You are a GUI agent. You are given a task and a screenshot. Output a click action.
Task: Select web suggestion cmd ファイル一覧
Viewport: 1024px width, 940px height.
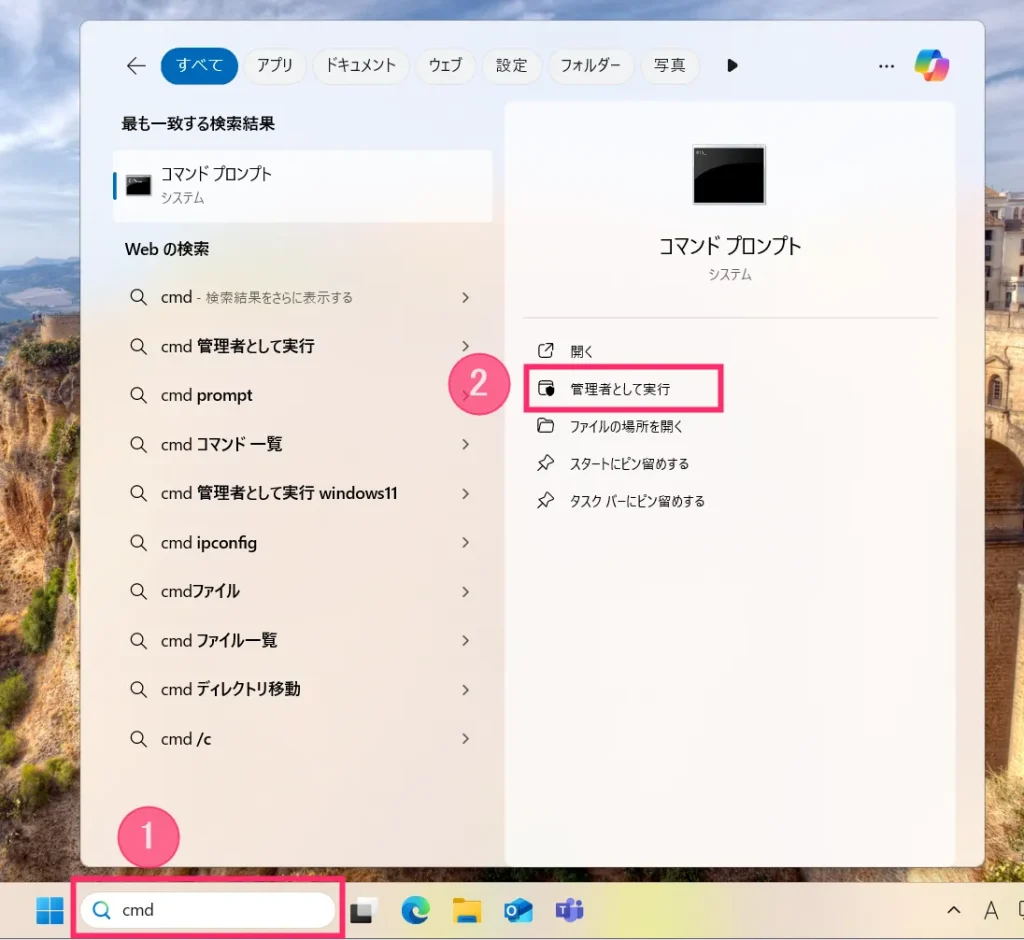click(302, 640)
